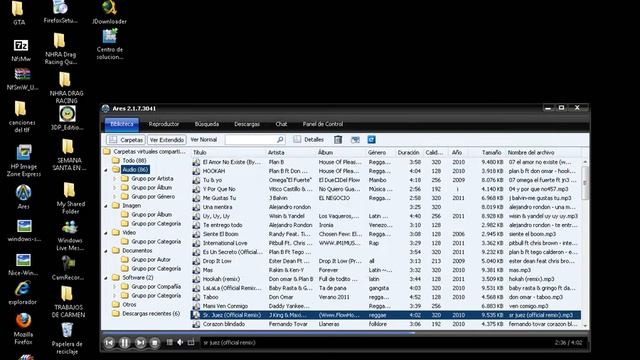Select the Otros folder in tree

[x=129, y=304]
